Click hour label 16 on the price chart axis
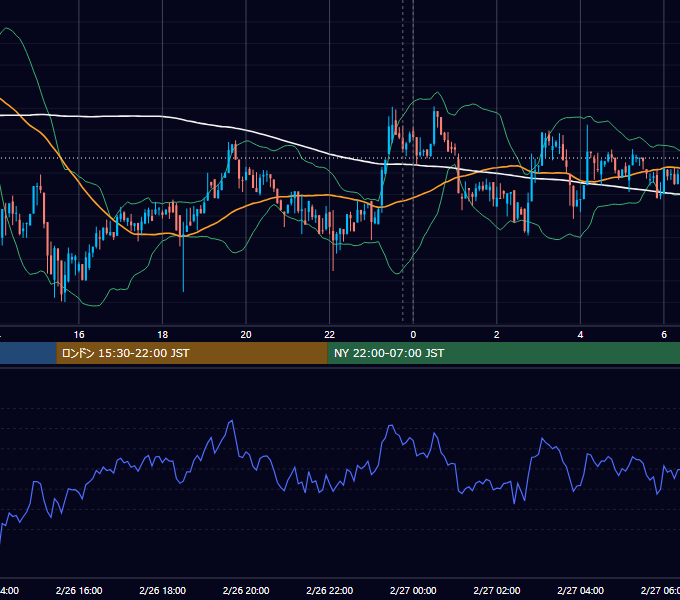680x600 pixels. (x=79, y=335)
